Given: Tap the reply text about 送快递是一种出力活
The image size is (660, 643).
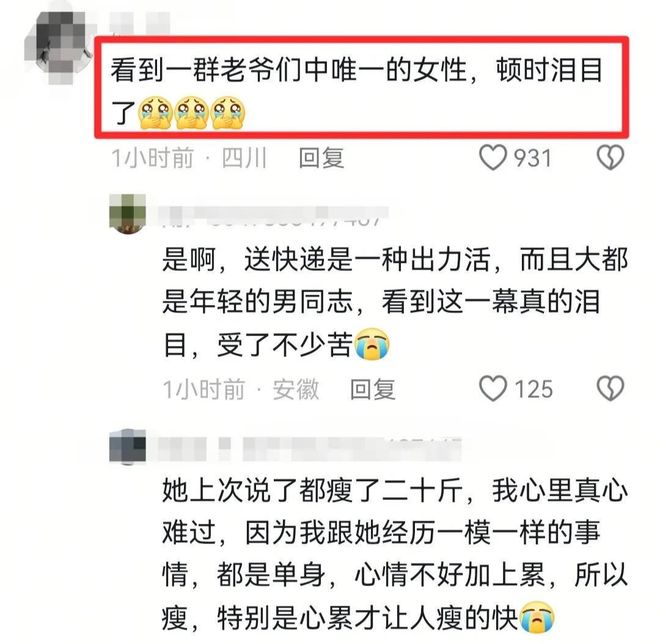Looking at the screenshot, I should [x=395, y=302].
